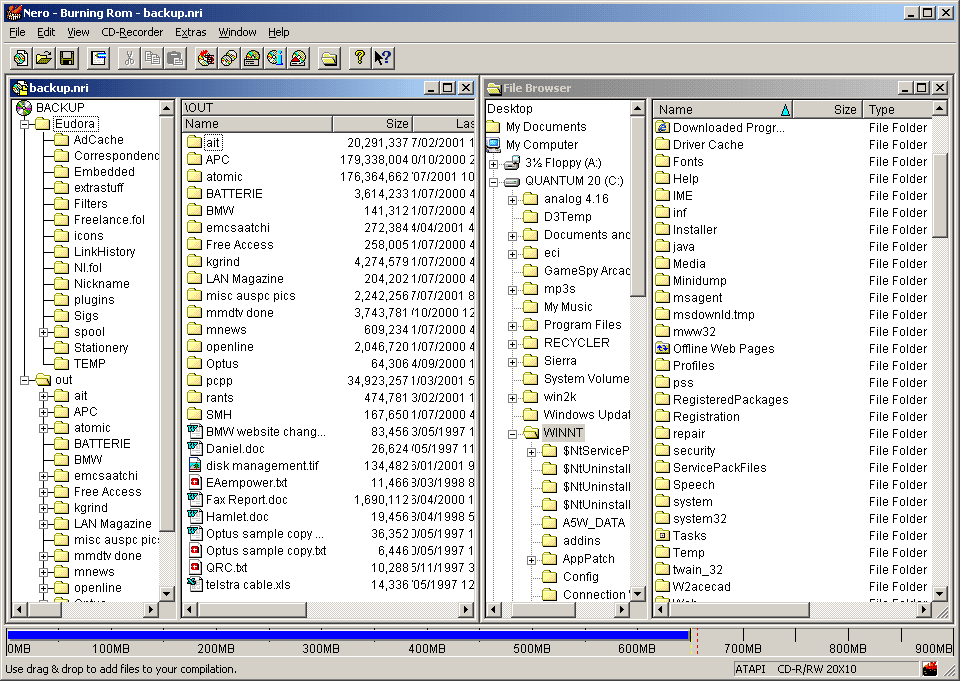Click the Erase rewritable disc icon
Viewport: 960px width, 681px height.
pos(298,58)
